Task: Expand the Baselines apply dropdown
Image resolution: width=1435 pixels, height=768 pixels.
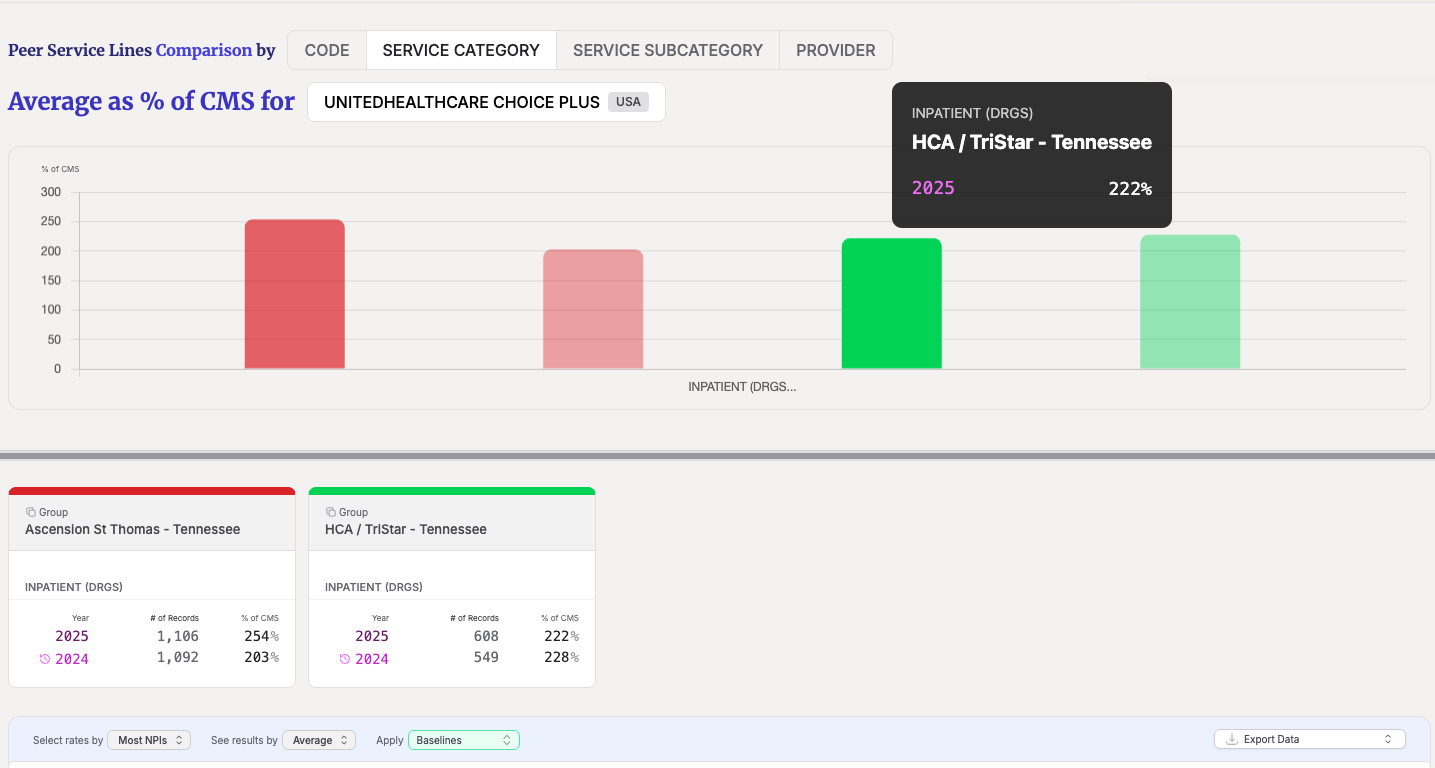Action: click(464, 740)
